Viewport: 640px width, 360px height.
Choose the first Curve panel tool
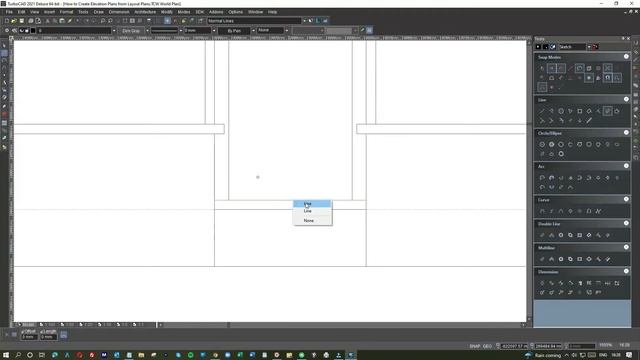[x=542, y=211]
